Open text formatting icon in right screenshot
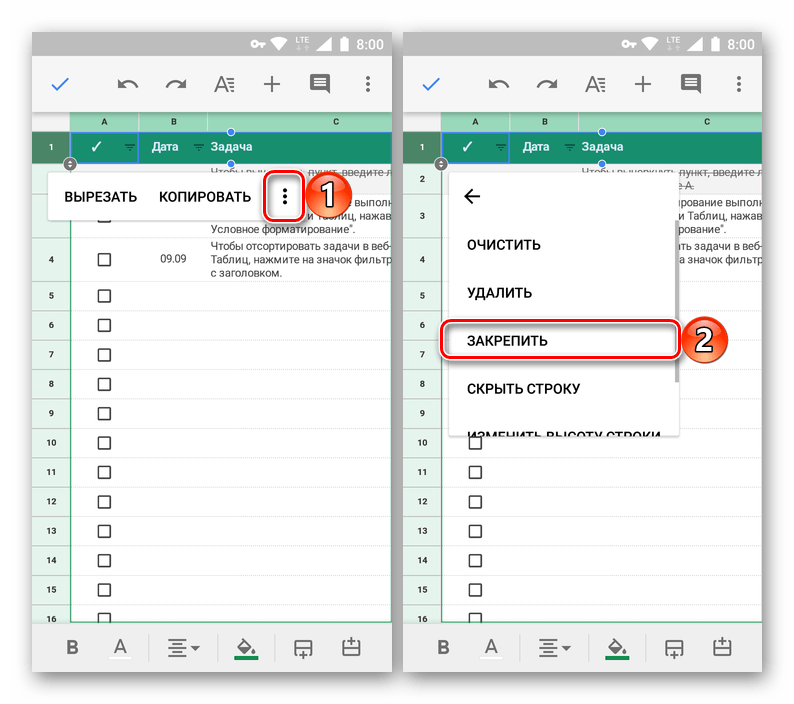The image size is (794, 704). coord(596,84)
